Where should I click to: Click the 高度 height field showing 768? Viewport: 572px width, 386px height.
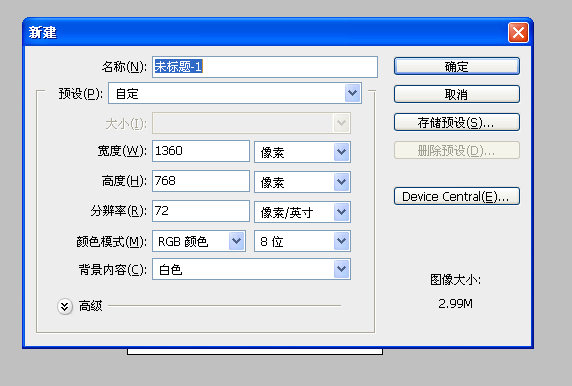tap(201, 181)
